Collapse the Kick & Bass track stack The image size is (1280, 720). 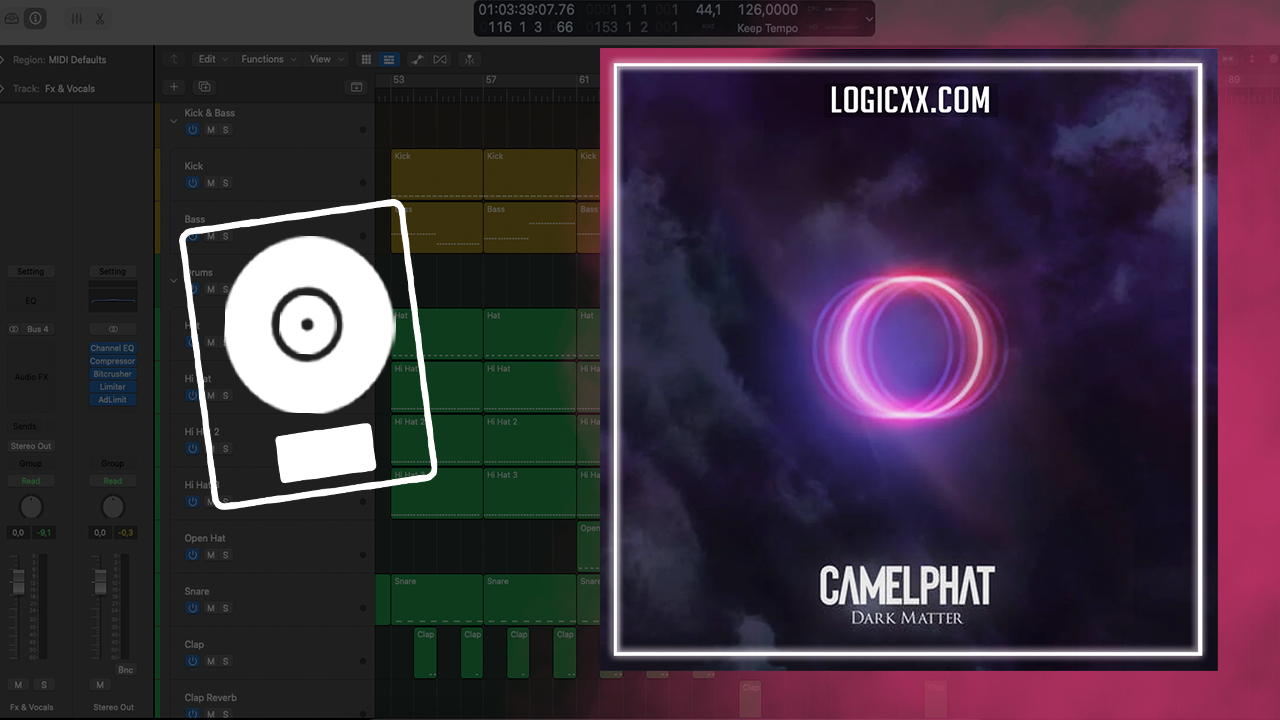pyautogui.click(x=173, y=121)
